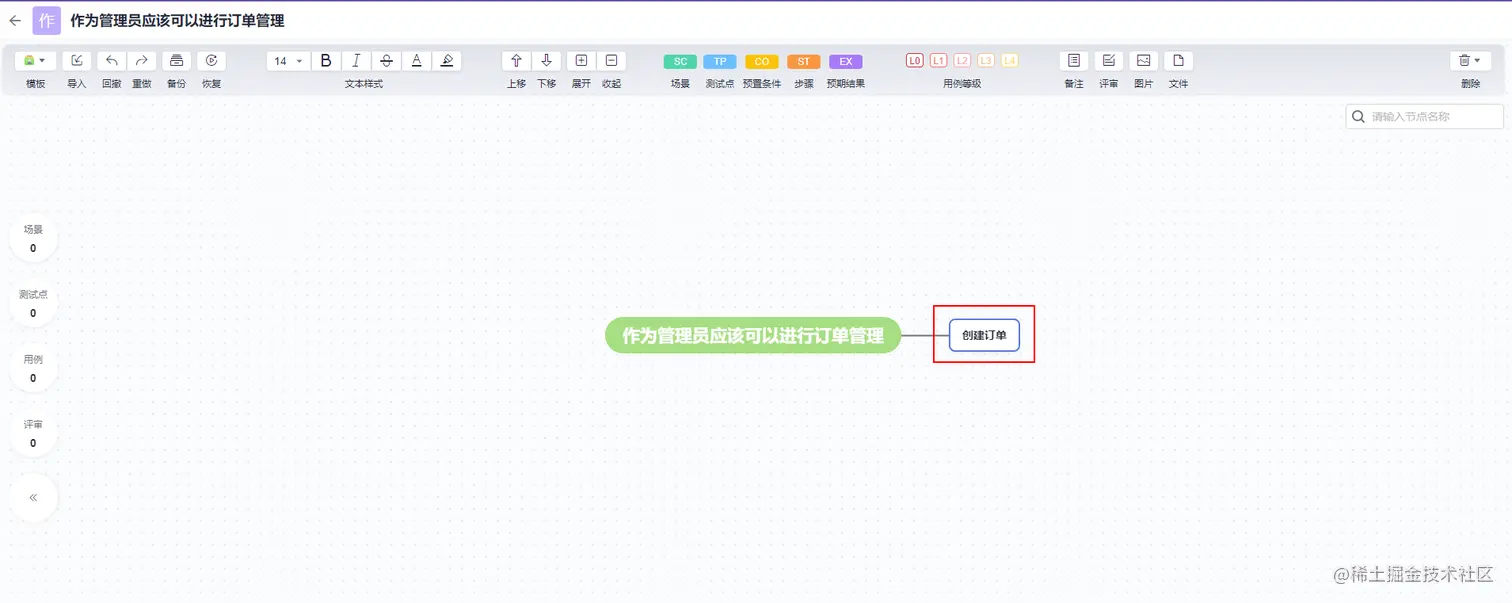The image size is (1512, 603).
Task: Set case level to L0
Action: [914, 61]
